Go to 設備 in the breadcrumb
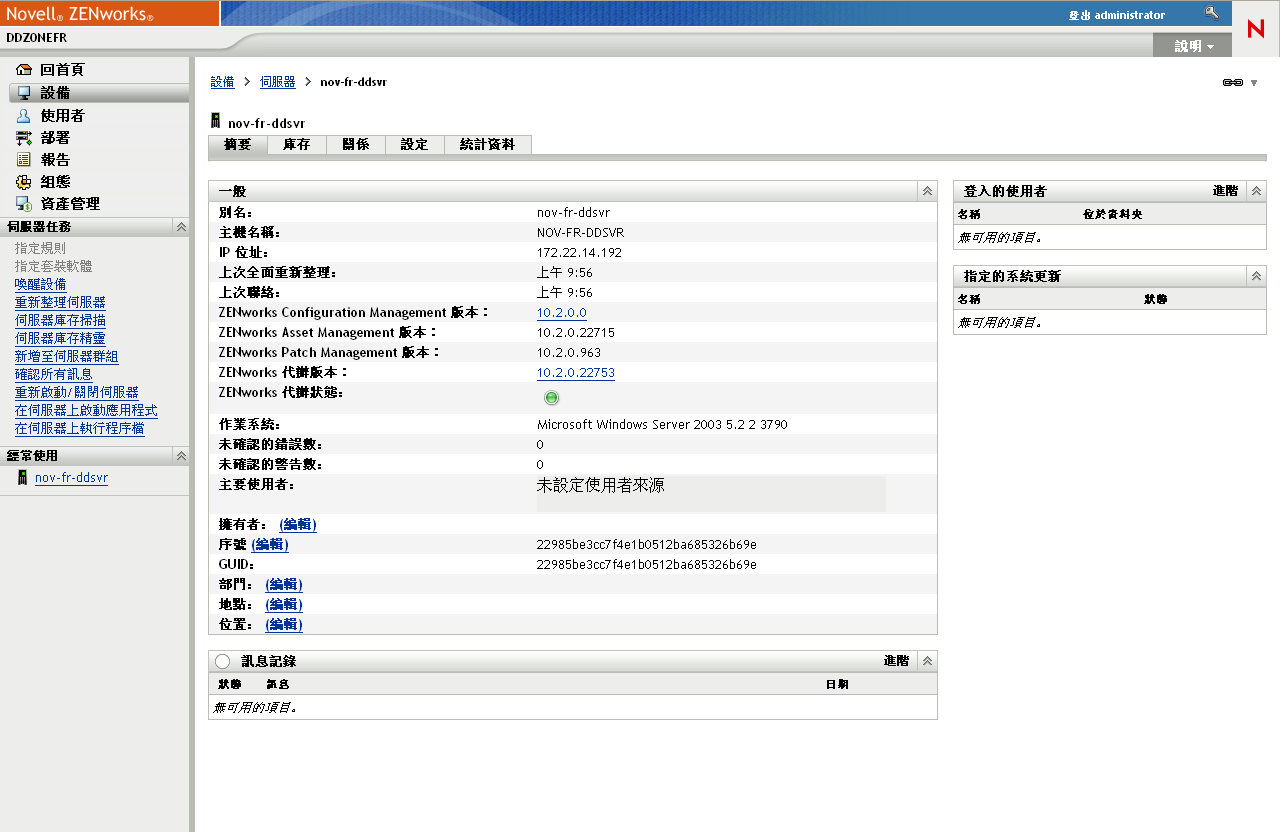Viewport: 1280px width, 832px height. [x=223, y=82]
